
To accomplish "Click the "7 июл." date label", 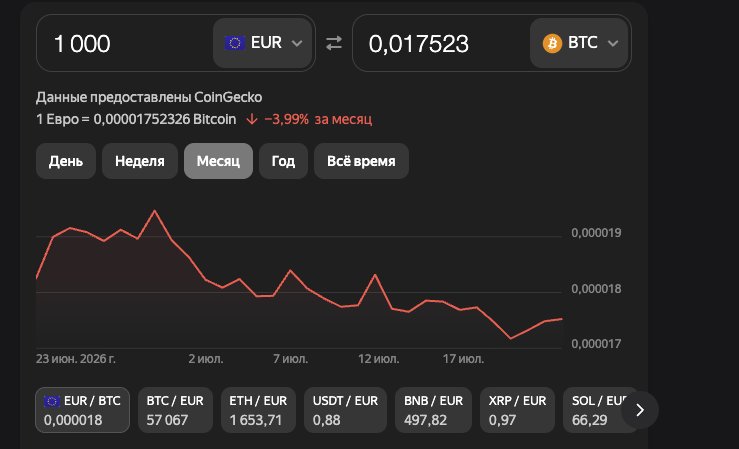I will tap(291, 359).
